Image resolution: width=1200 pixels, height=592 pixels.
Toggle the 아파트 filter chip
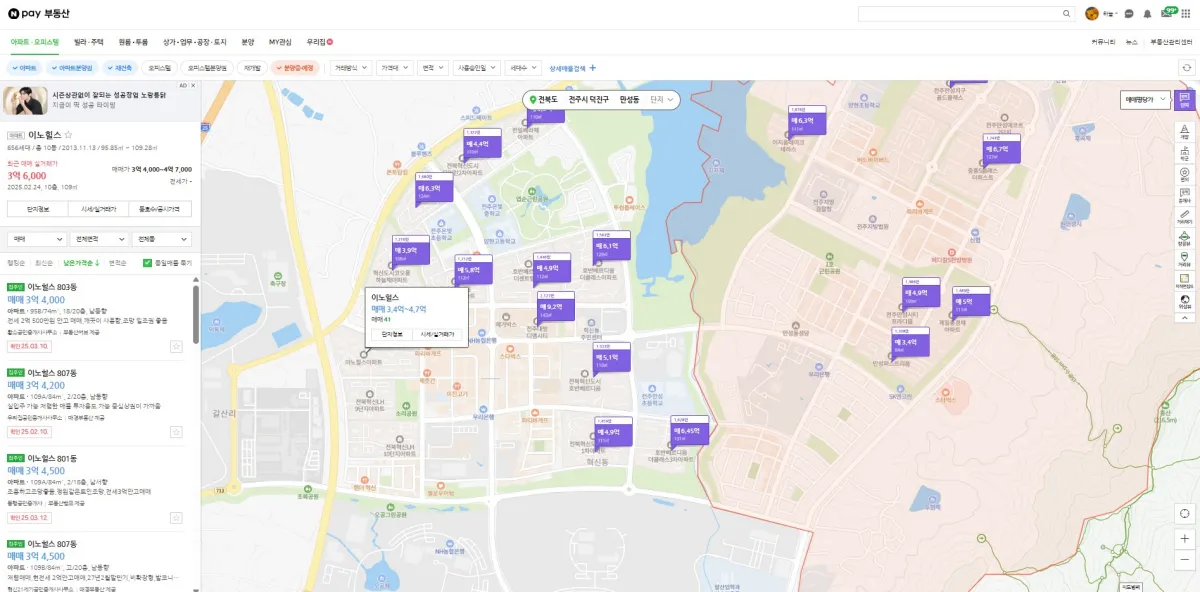pos(25,68)
